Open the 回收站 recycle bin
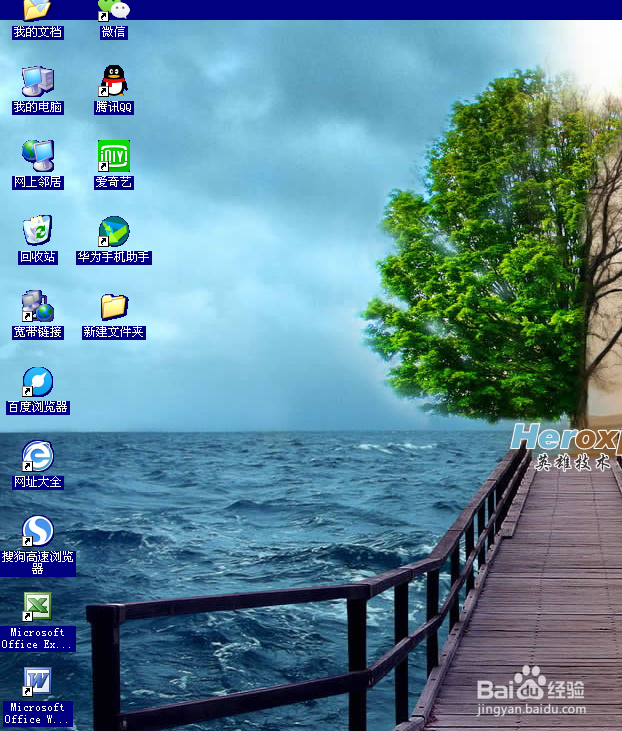The image size is (622, 731). 37,230
